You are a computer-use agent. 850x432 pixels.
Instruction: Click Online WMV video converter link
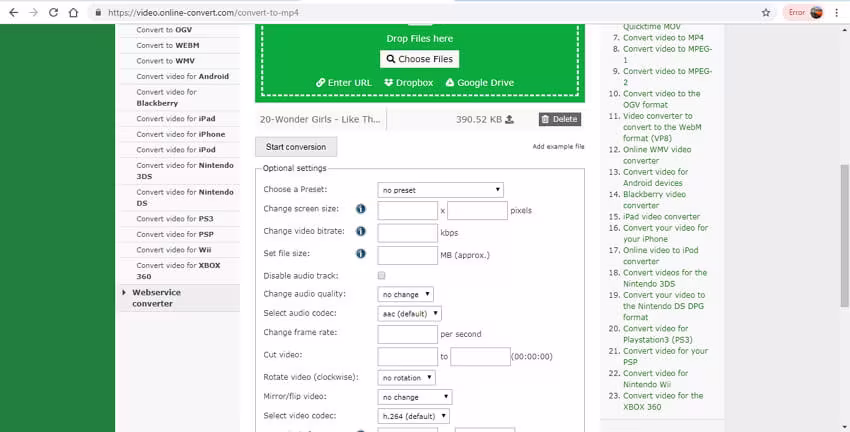click(x=657, y=155)
